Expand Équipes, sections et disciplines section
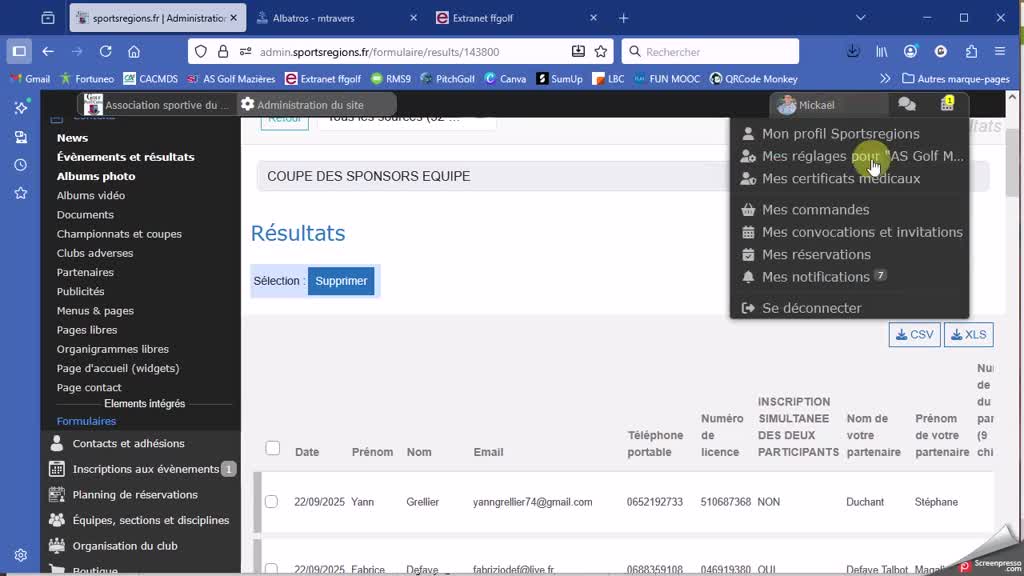Image resolution: width=1024 pixels, height=576 pixels. click(x=150, y=520)
